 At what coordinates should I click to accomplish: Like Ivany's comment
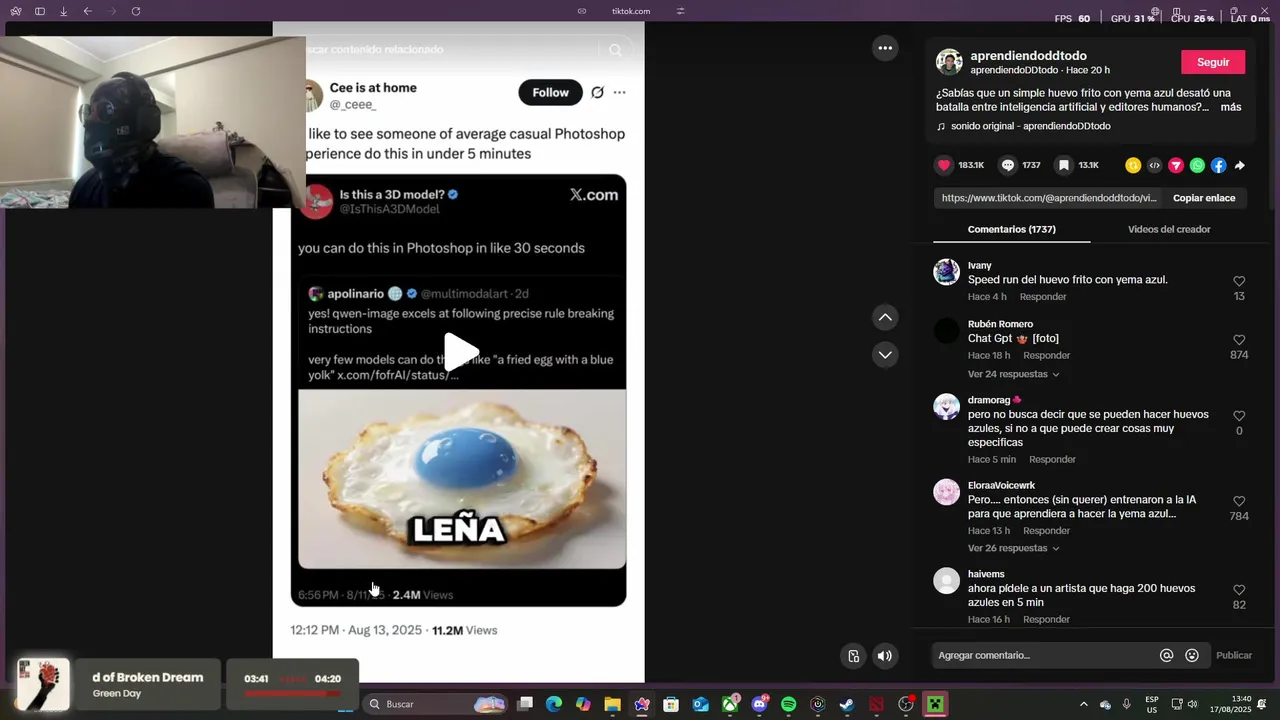click(x=1239, y=281)
